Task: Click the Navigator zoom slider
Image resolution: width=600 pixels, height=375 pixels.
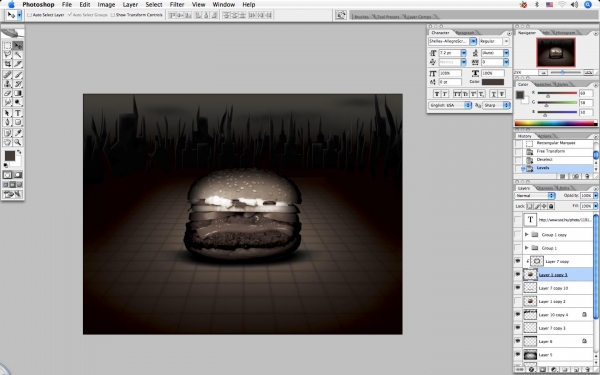Action: click(562, 72)
